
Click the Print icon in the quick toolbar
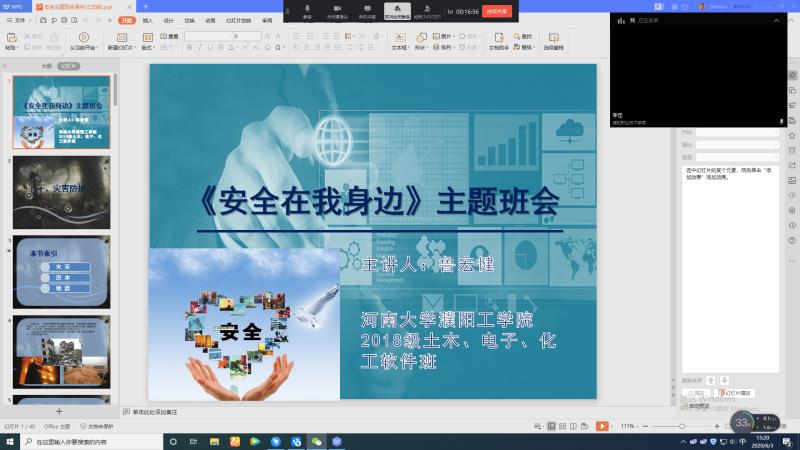(x=64, y=20)
